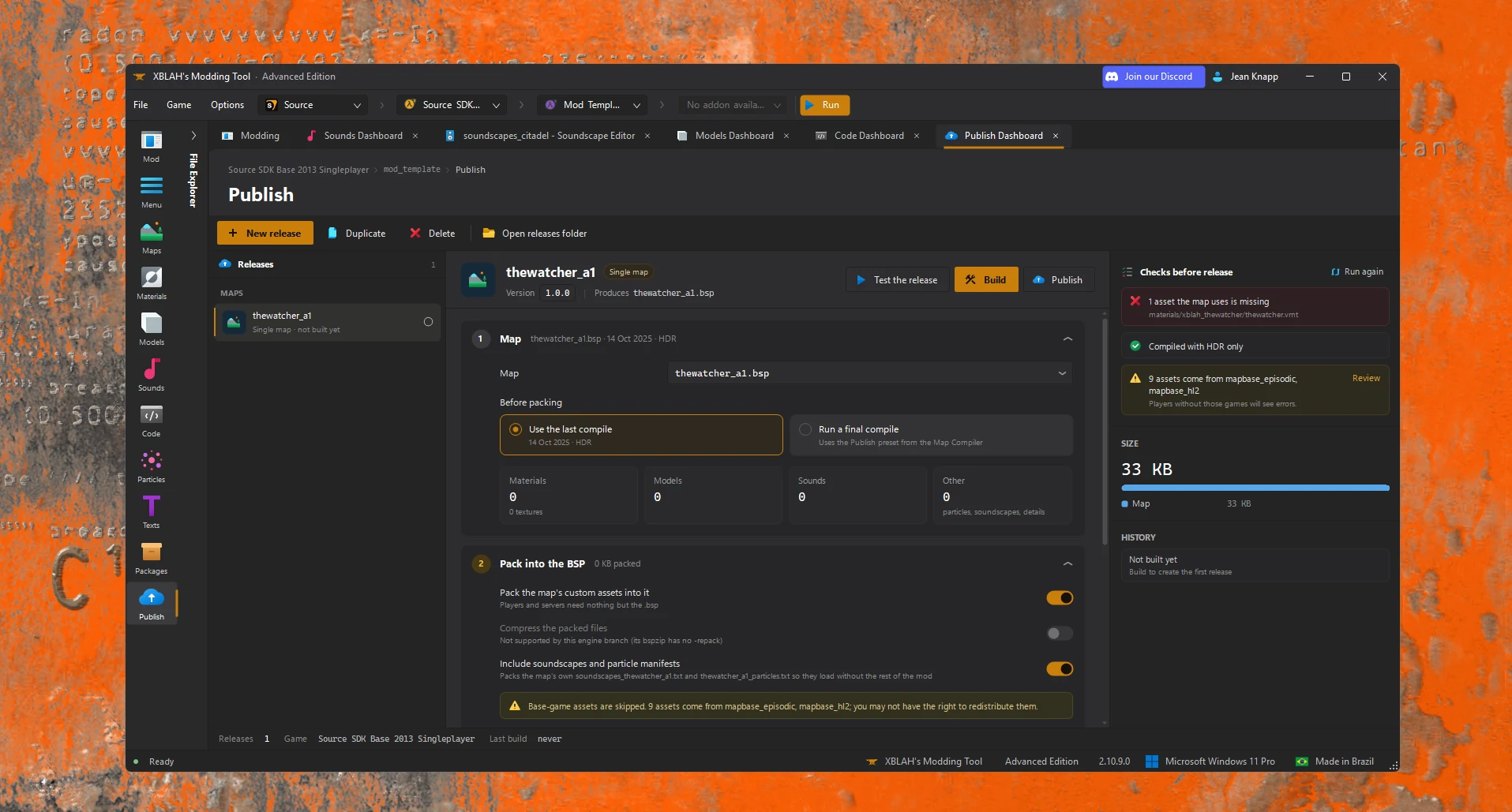Delete the selected release
1512x812 pixels.
[x=433, y=234]
